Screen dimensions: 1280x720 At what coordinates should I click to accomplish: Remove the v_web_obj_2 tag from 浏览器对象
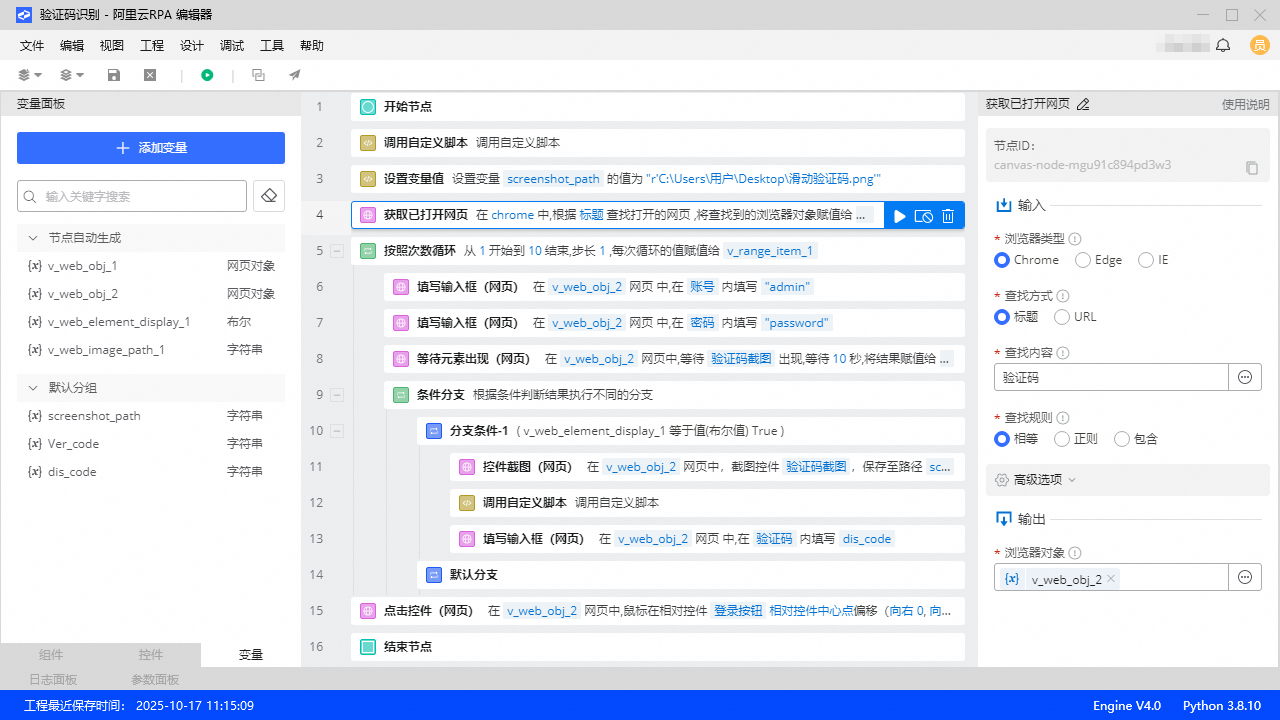[1111, 578]
